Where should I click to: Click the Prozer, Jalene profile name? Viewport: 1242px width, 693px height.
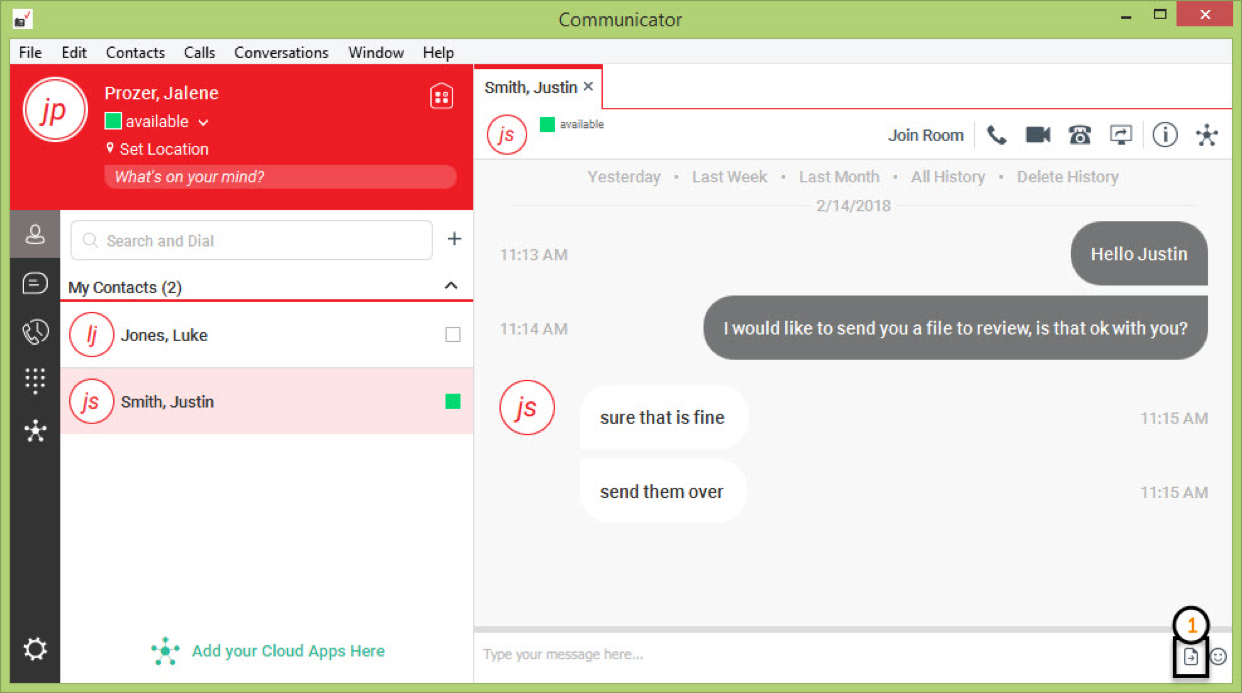pos(161,93)
